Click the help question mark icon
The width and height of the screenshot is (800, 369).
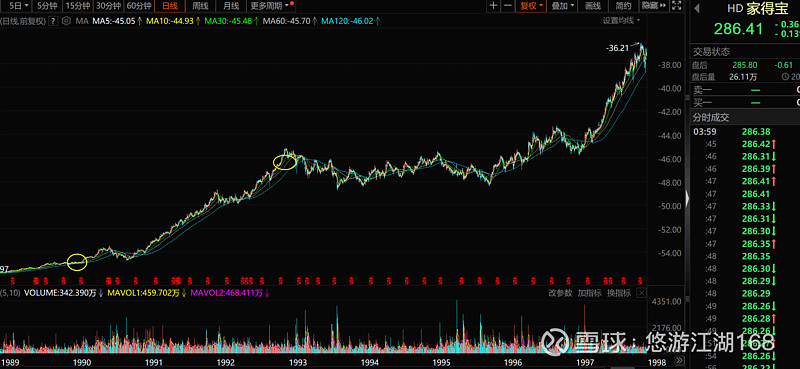click(x=53, y=21)
